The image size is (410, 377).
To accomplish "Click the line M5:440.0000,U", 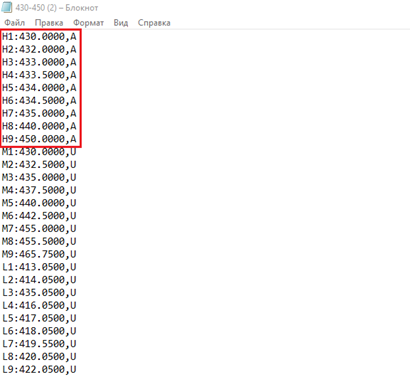I will click(39, 203).
